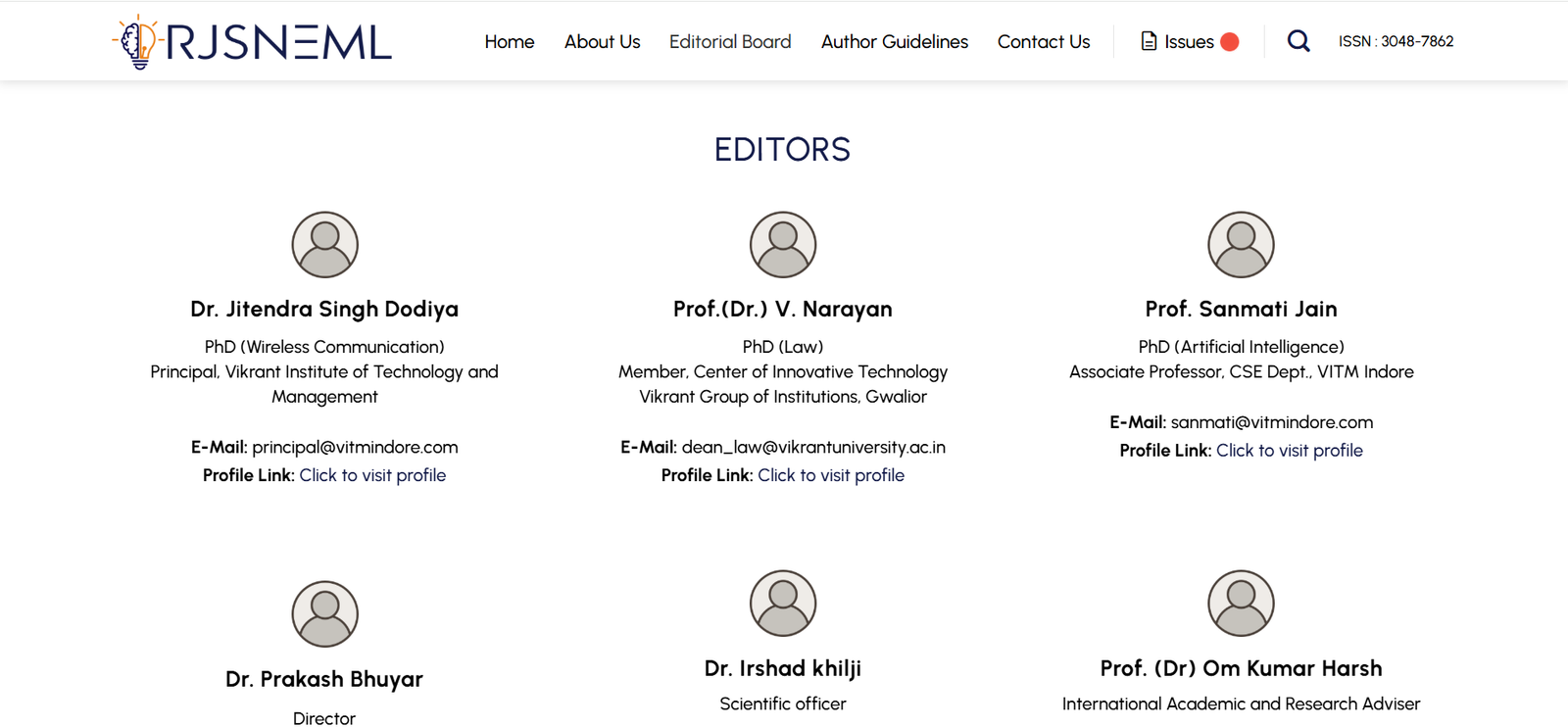Viewport: 1568px width, 728px height.
Task: Click the ISSN 3048-7862 text
Action: point(1396,41)
